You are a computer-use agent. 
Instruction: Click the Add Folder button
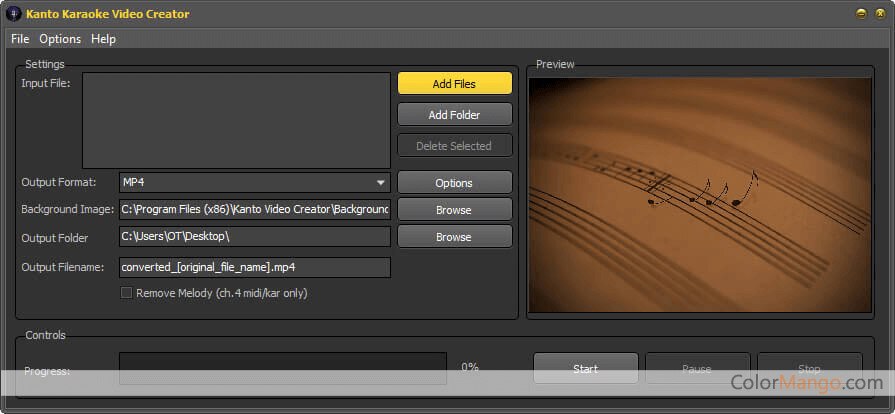454,114
